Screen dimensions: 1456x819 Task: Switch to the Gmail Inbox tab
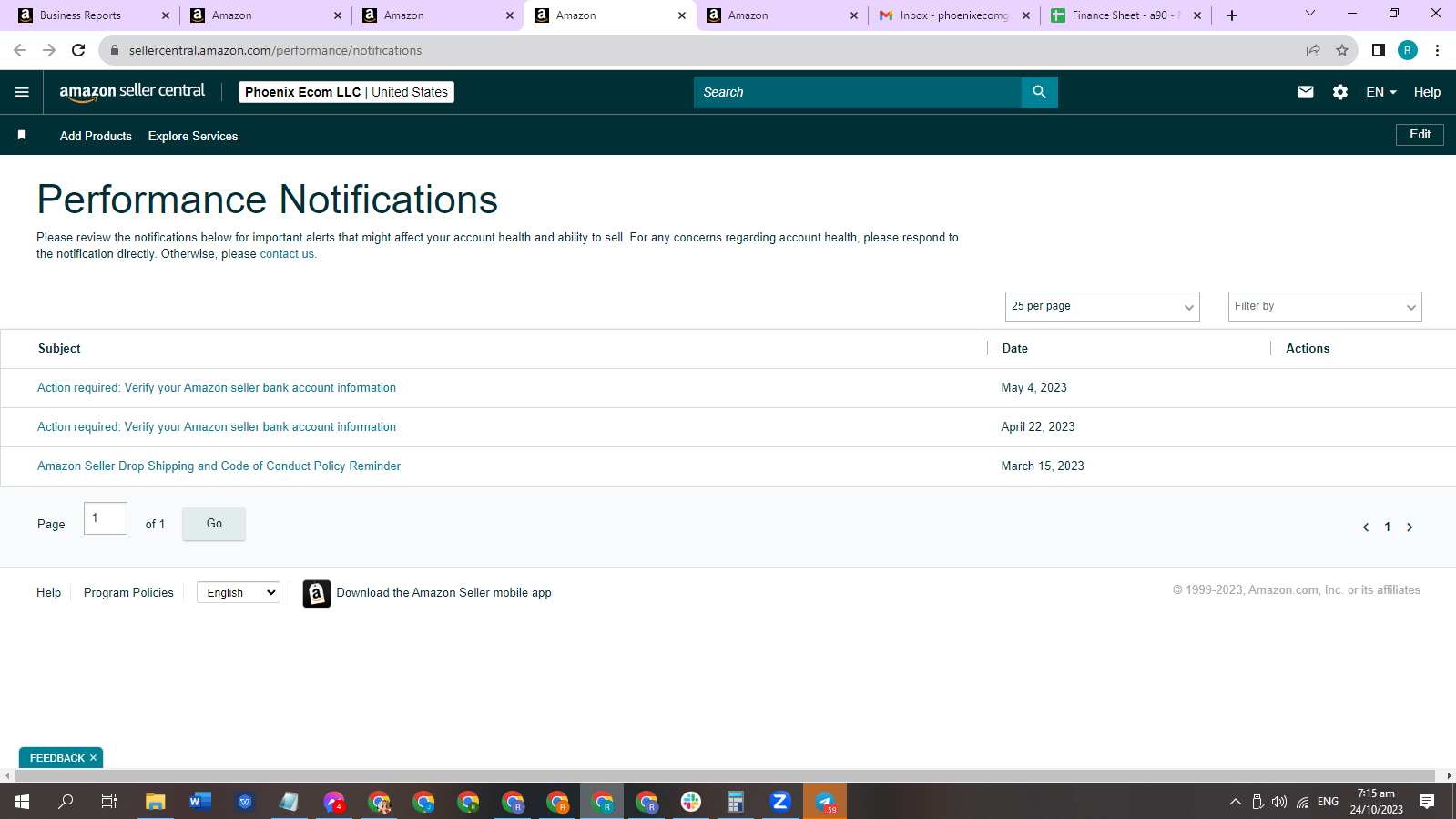954,15
